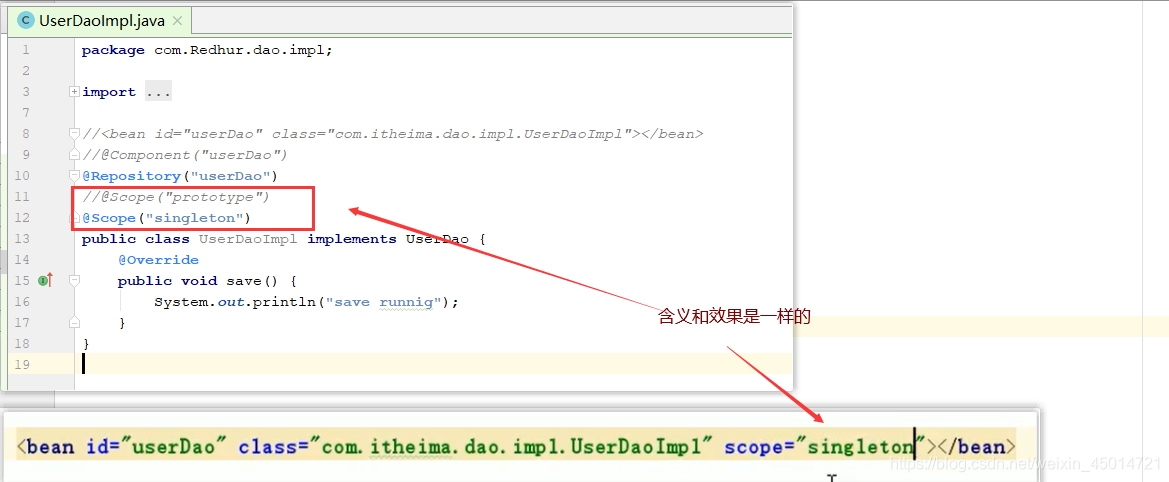Click the "singleton" string in @Scope
Screen dimensions: 1169x482
[193, 218]
